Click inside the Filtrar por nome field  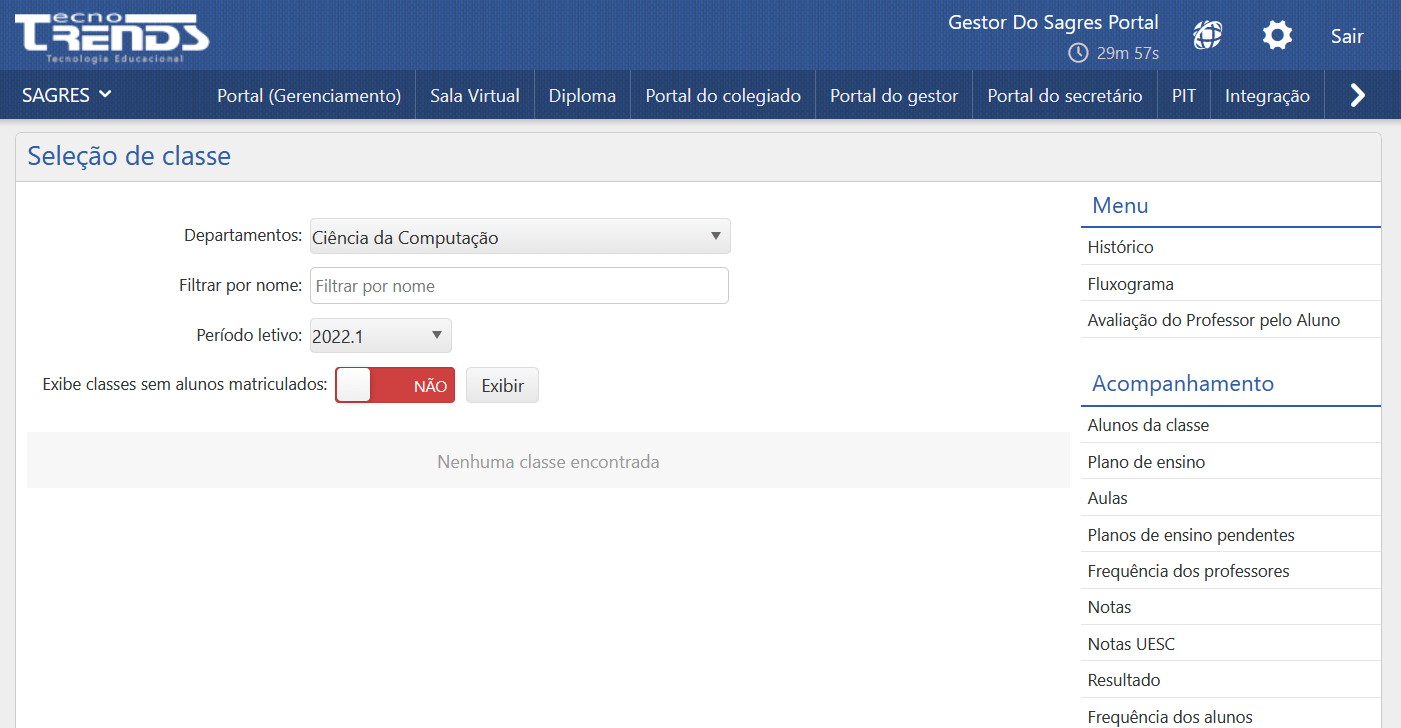click(x=519, y=285)
